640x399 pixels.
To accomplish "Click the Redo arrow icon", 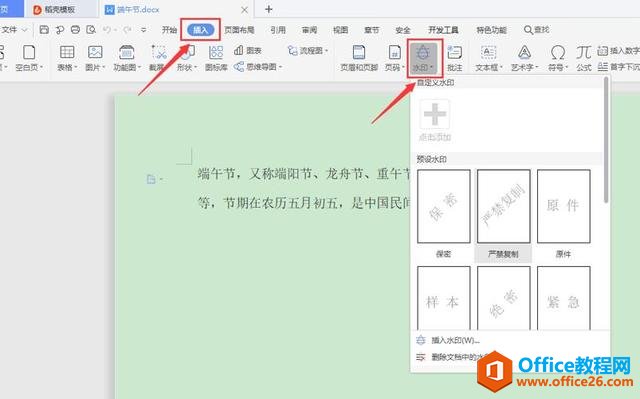I will coord(127,30).
